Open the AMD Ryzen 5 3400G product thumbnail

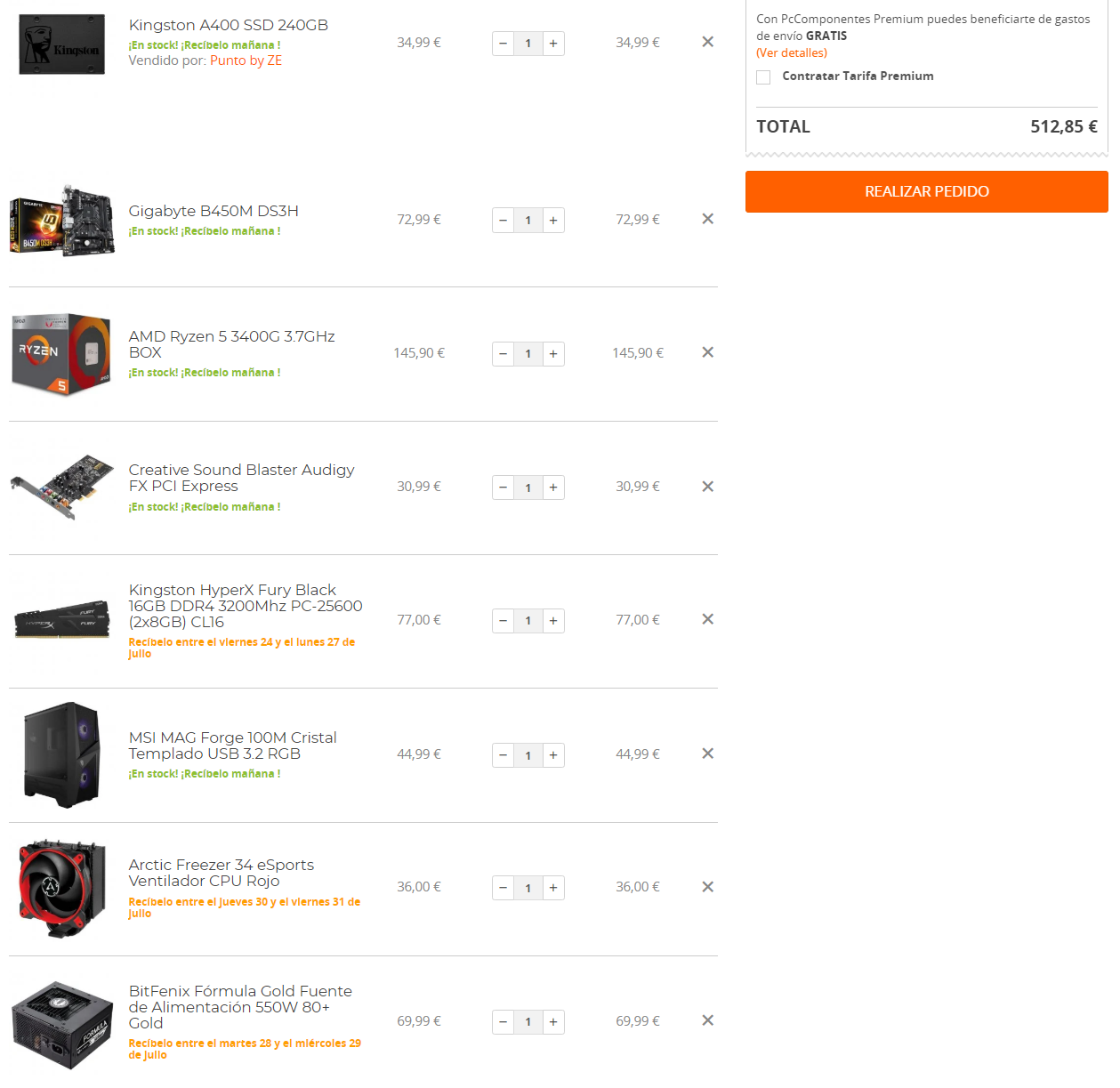click(x=61, y=354)
